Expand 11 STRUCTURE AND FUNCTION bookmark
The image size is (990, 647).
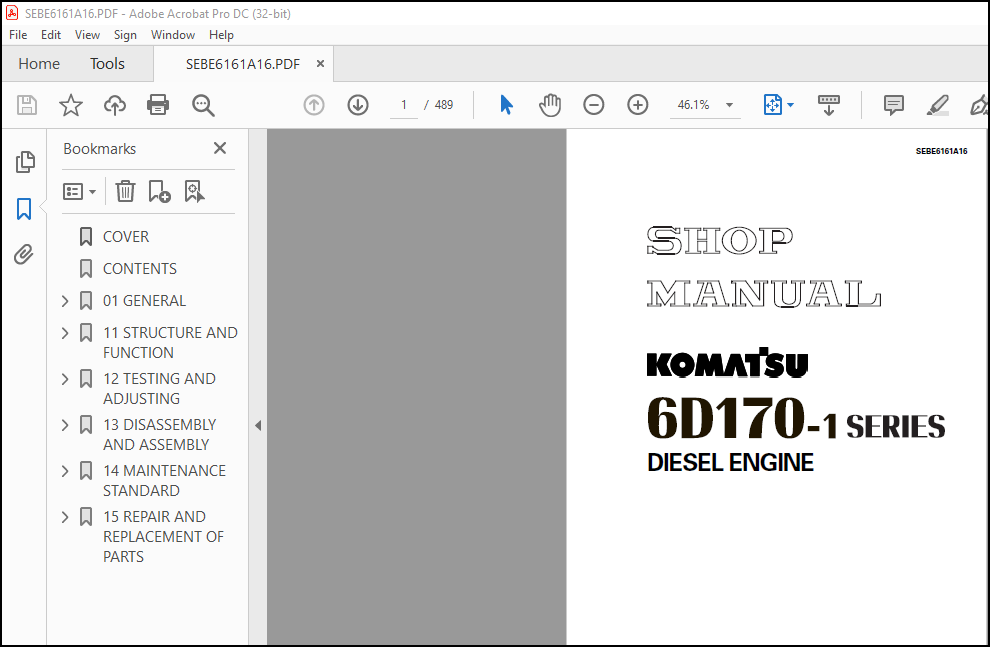[x=65, y=333]
